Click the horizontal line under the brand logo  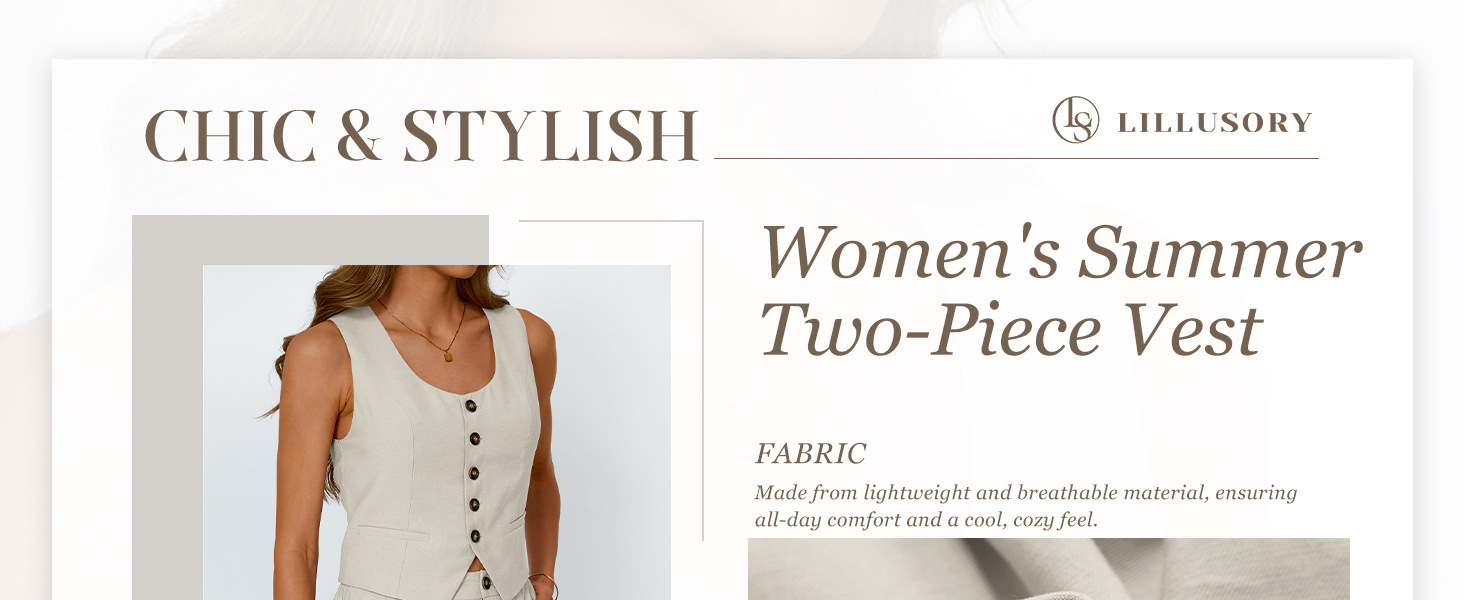(x=1016, y=158)
